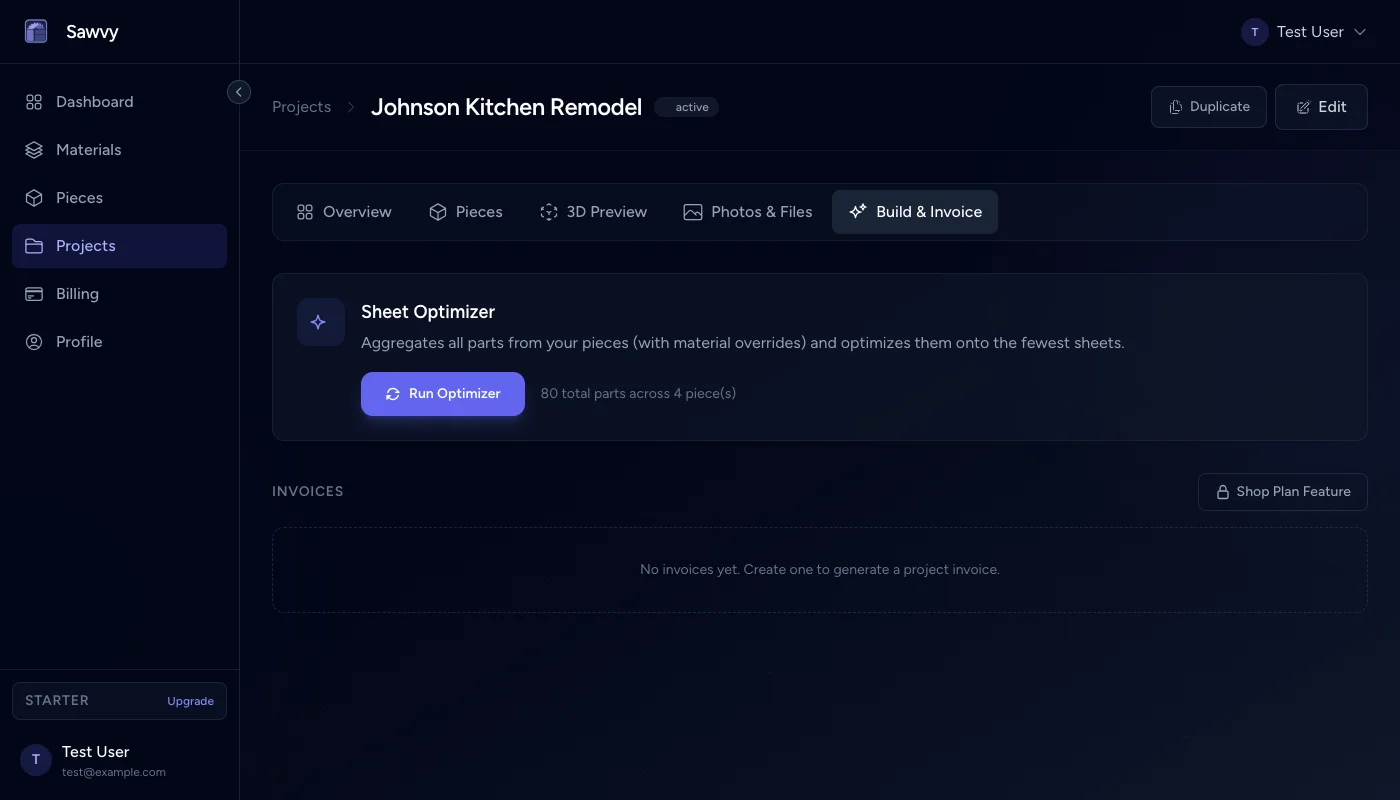This screenshot has height=800, width=1400.
Task: Switch to the 3D Preview tab
Action: (x=593, y=212)
